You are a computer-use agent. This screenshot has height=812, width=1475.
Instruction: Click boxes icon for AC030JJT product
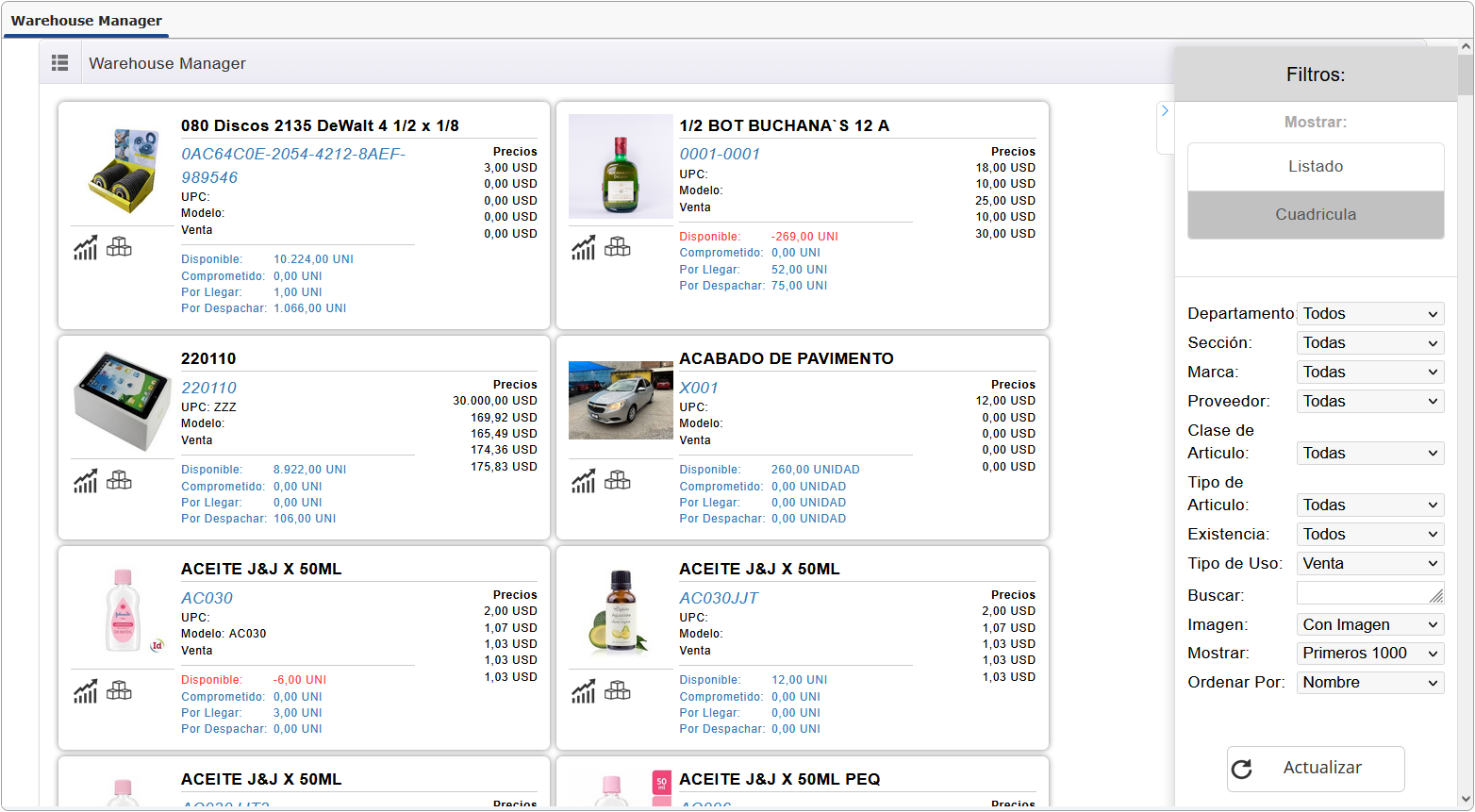pos(618,691)
